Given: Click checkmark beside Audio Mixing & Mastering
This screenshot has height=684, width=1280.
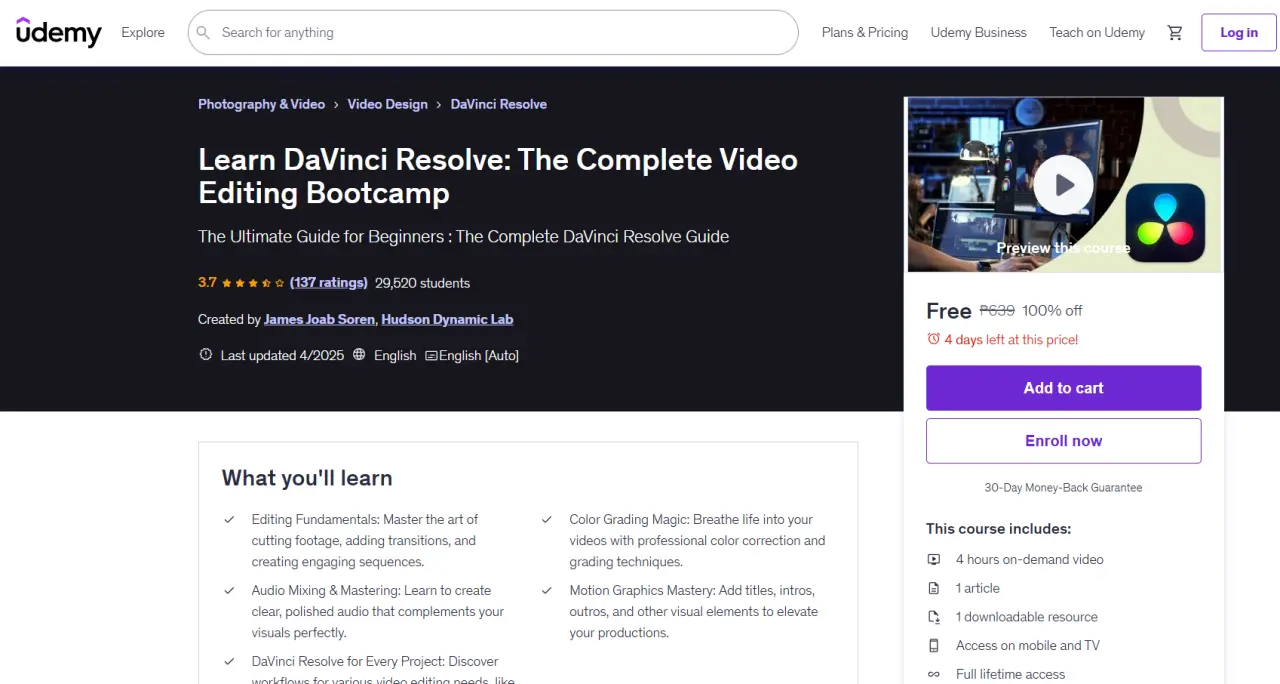Looking at the screenshot, I should (x=229, y=591).
